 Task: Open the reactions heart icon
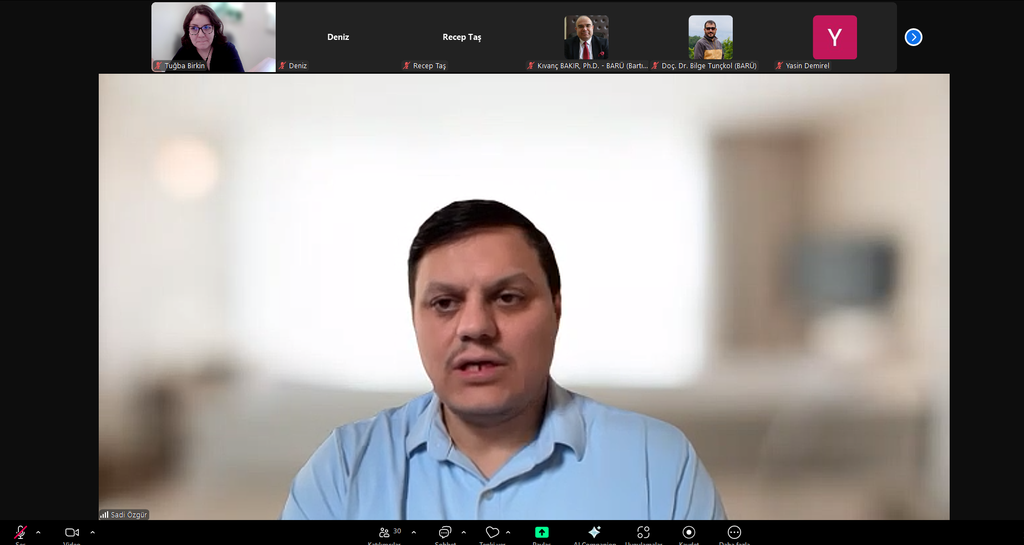[x=492, y=533]
